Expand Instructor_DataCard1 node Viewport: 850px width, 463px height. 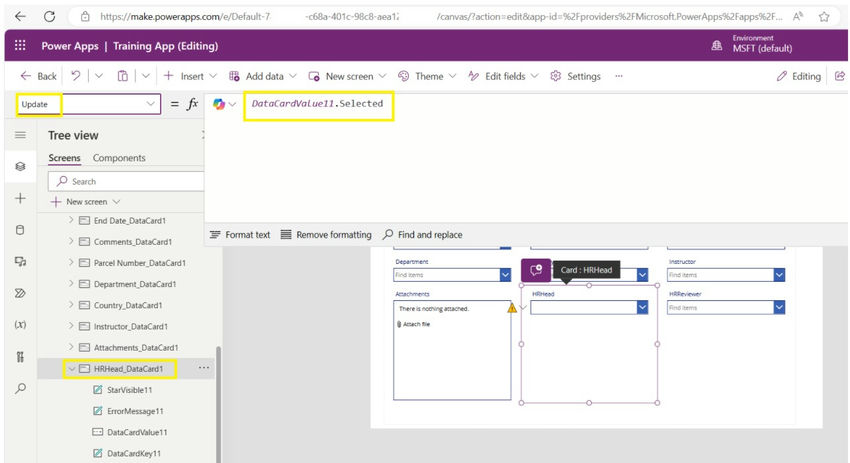pyautogui.click(x=71, y=326)
